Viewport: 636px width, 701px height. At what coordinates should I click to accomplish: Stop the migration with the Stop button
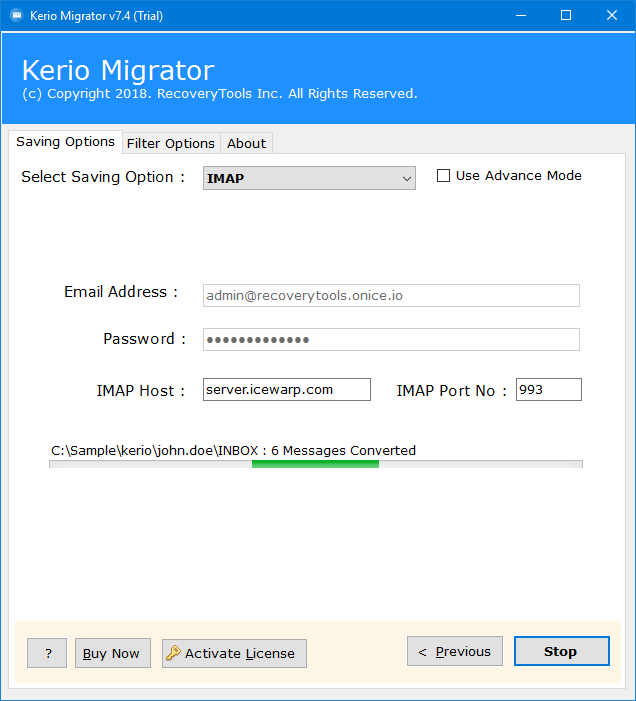click(561, 651)
